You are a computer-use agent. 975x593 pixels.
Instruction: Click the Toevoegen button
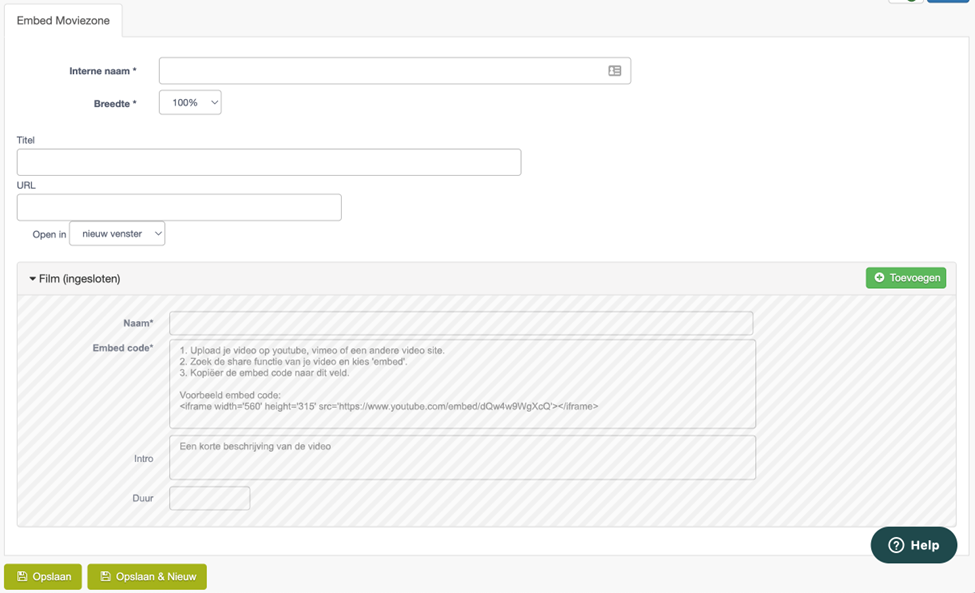click(906, 278)
